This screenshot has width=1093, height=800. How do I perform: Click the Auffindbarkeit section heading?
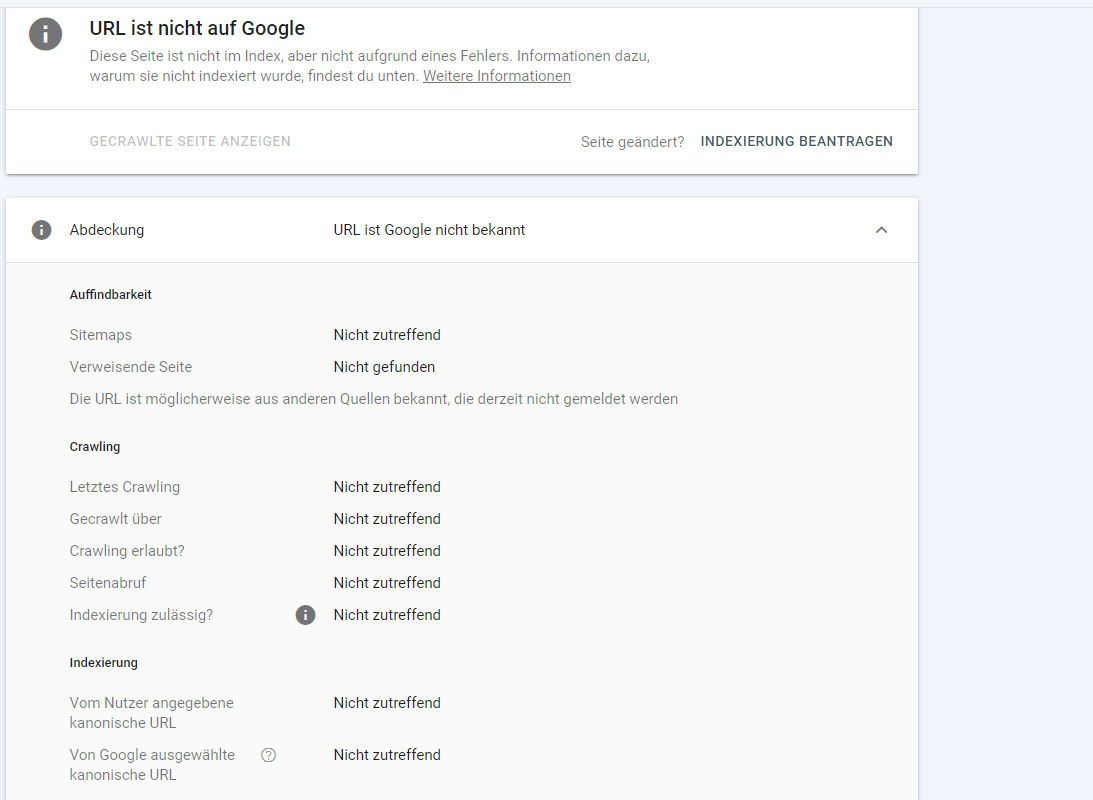click(x=111, y=295)
